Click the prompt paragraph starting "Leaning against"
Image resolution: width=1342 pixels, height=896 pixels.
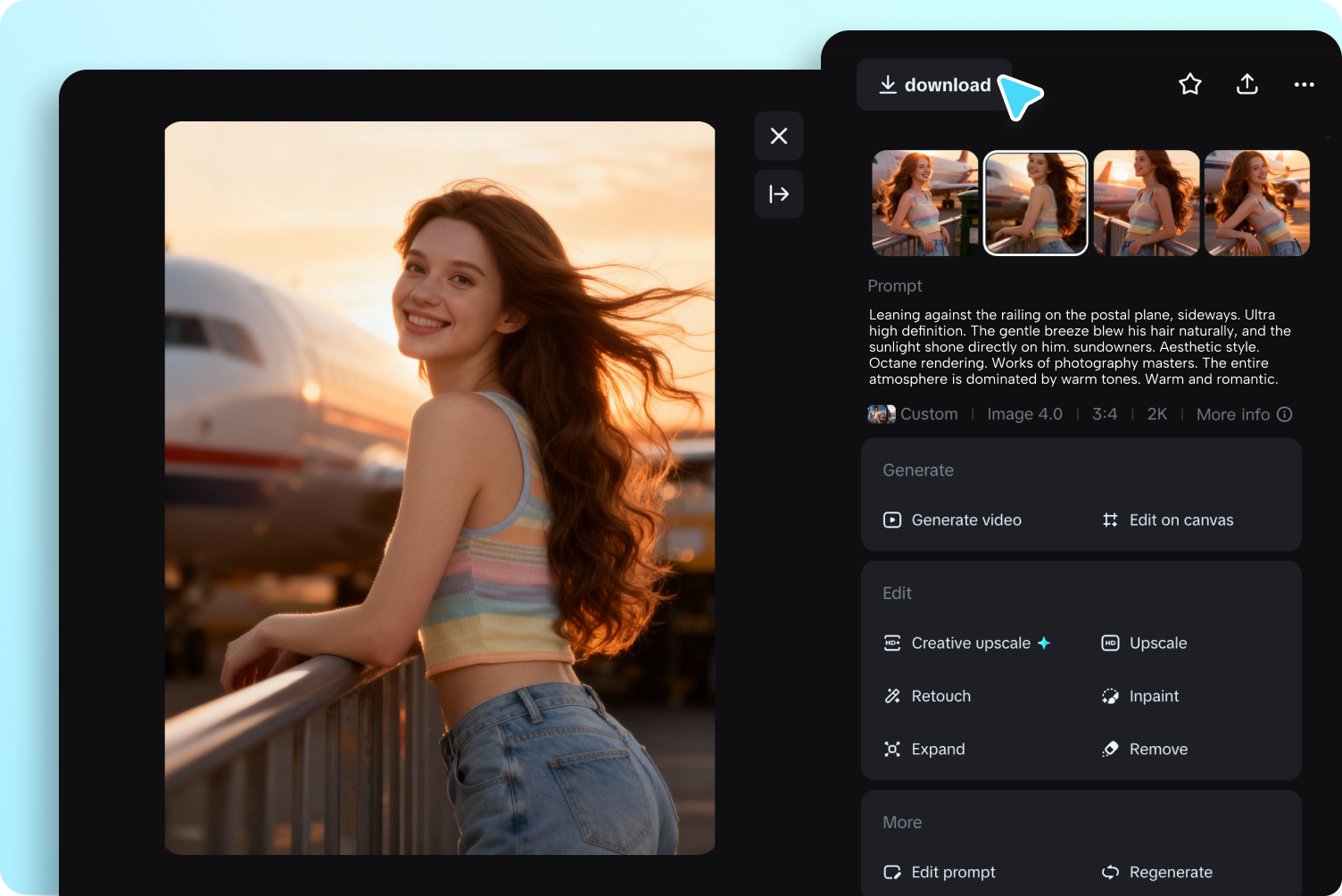point(1080,347)
